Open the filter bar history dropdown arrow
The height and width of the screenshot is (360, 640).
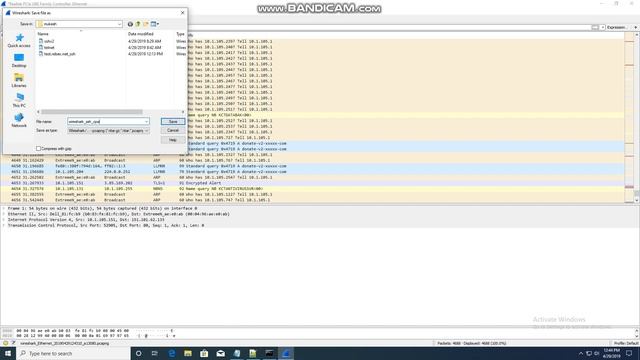click(x=602, y=27)
